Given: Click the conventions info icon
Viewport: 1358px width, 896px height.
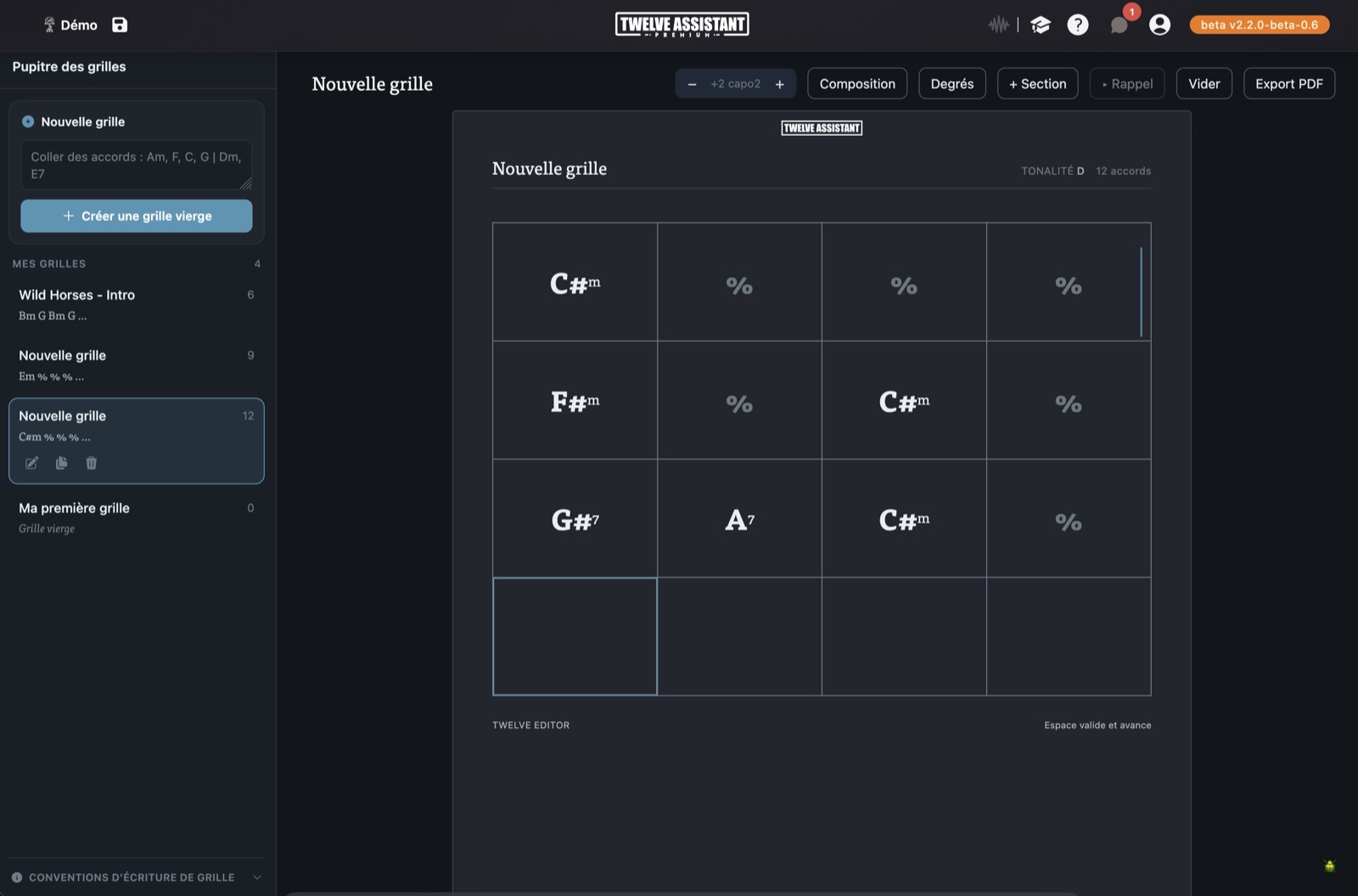Looking at the screenshot, I should pyautogui.click(x=17, y=877).
